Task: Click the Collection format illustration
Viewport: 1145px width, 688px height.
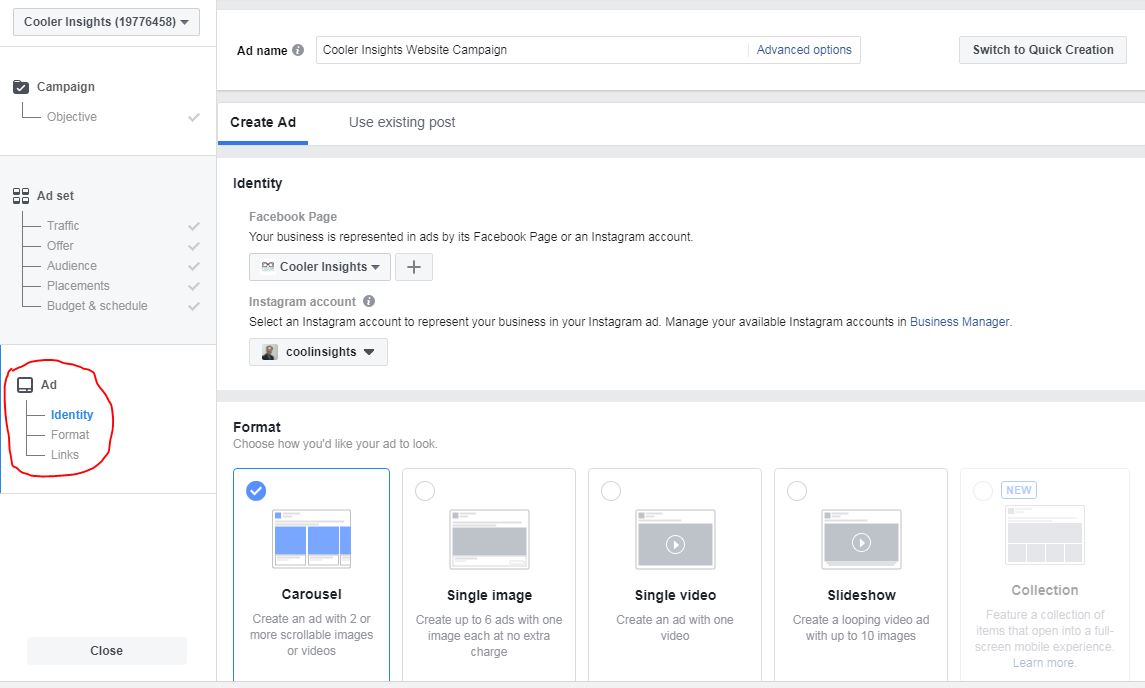Action: tap(1045, 535)
